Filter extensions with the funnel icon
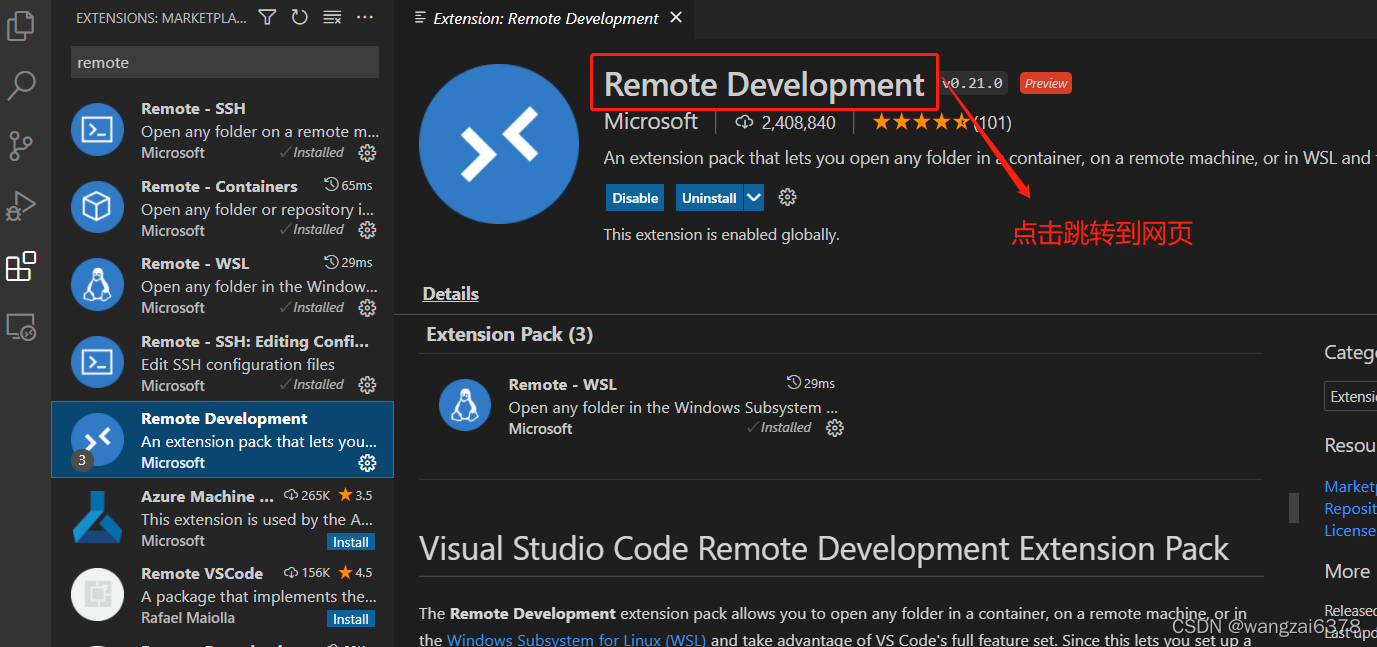This screenshot has height=647, width=1377. [267, 17]
